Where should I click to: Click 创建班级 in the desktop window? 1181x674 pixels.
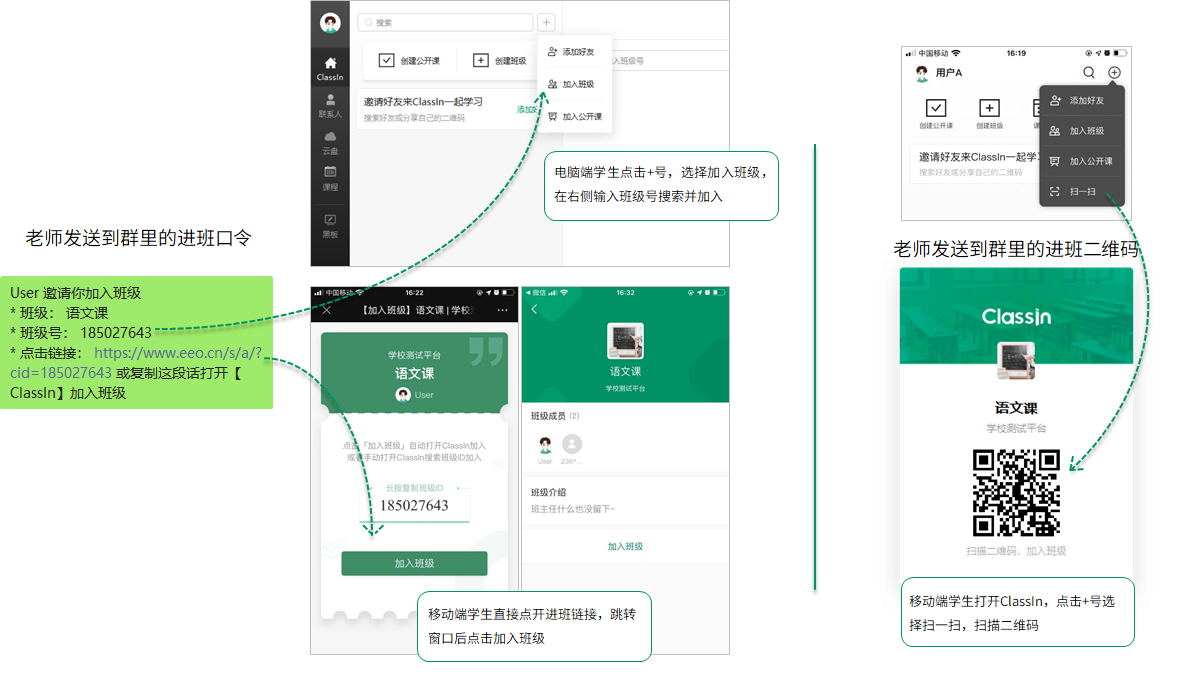click(x=499, y=60)
